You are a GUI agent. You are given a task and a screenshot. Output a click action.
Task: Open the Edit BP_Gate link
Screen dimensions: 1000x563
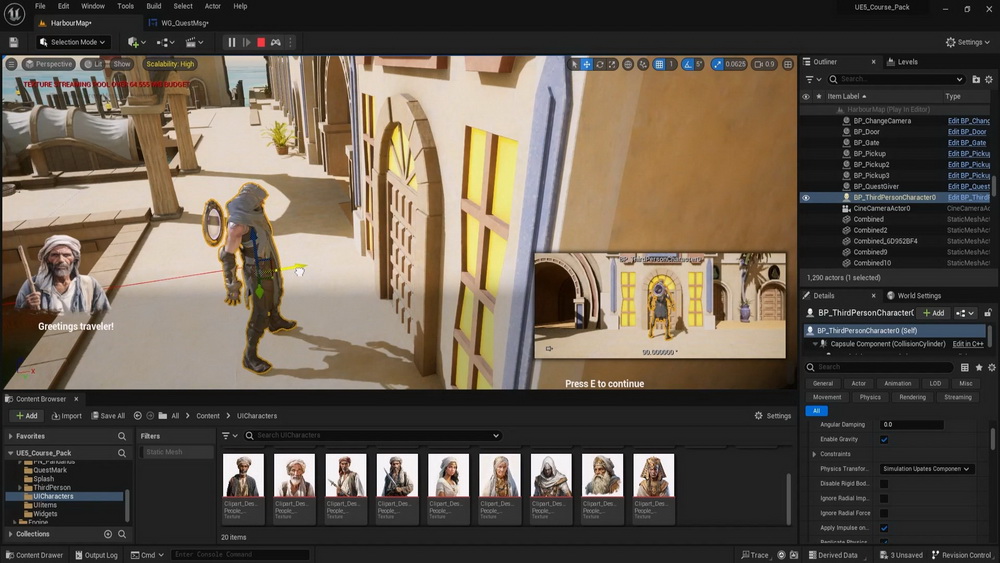[x=967, y=143]
